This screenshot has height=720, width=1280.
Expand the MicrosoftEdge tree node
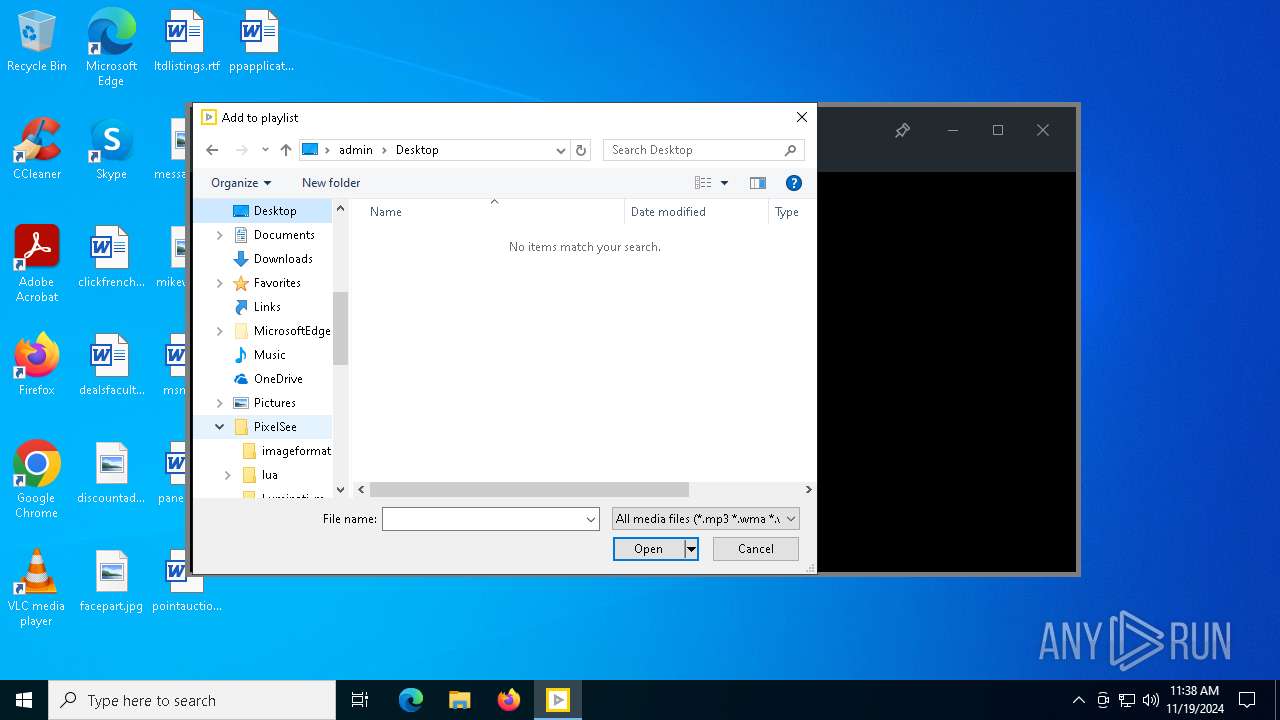click(220, 331)
